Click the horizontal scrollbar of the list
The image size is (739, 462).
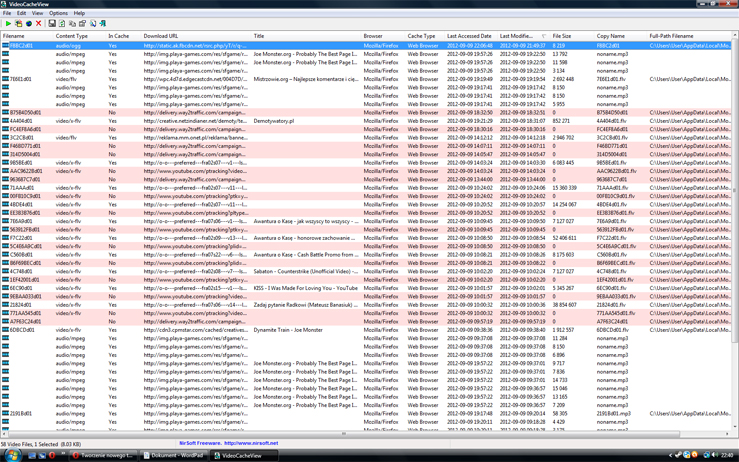344,434
